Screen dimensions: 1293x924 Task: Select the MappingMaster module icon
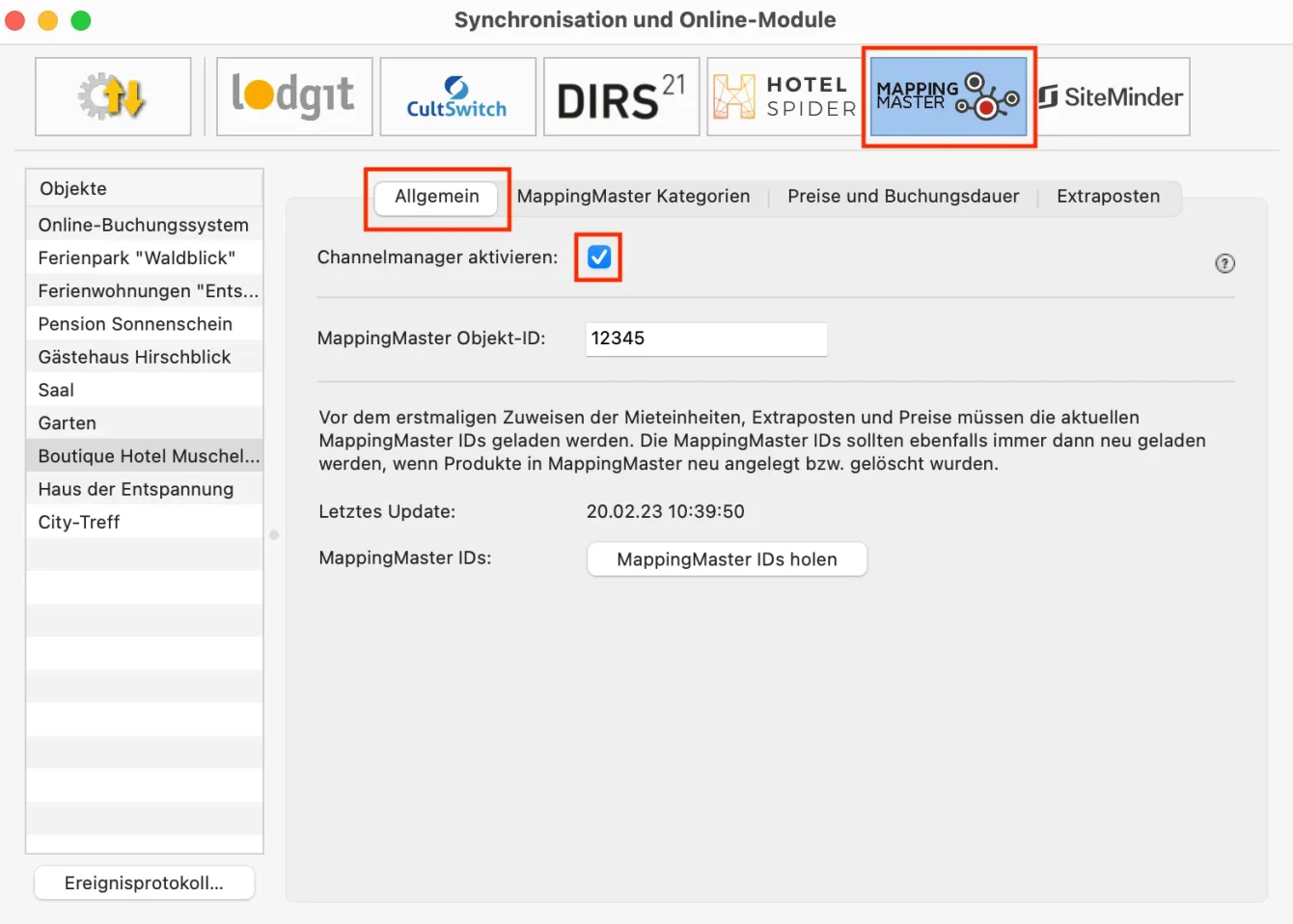click(949, 96)
